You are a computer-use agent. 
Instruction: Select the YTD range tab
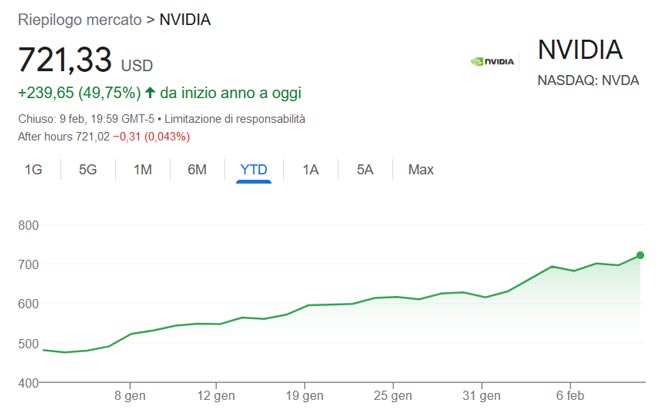254,170
